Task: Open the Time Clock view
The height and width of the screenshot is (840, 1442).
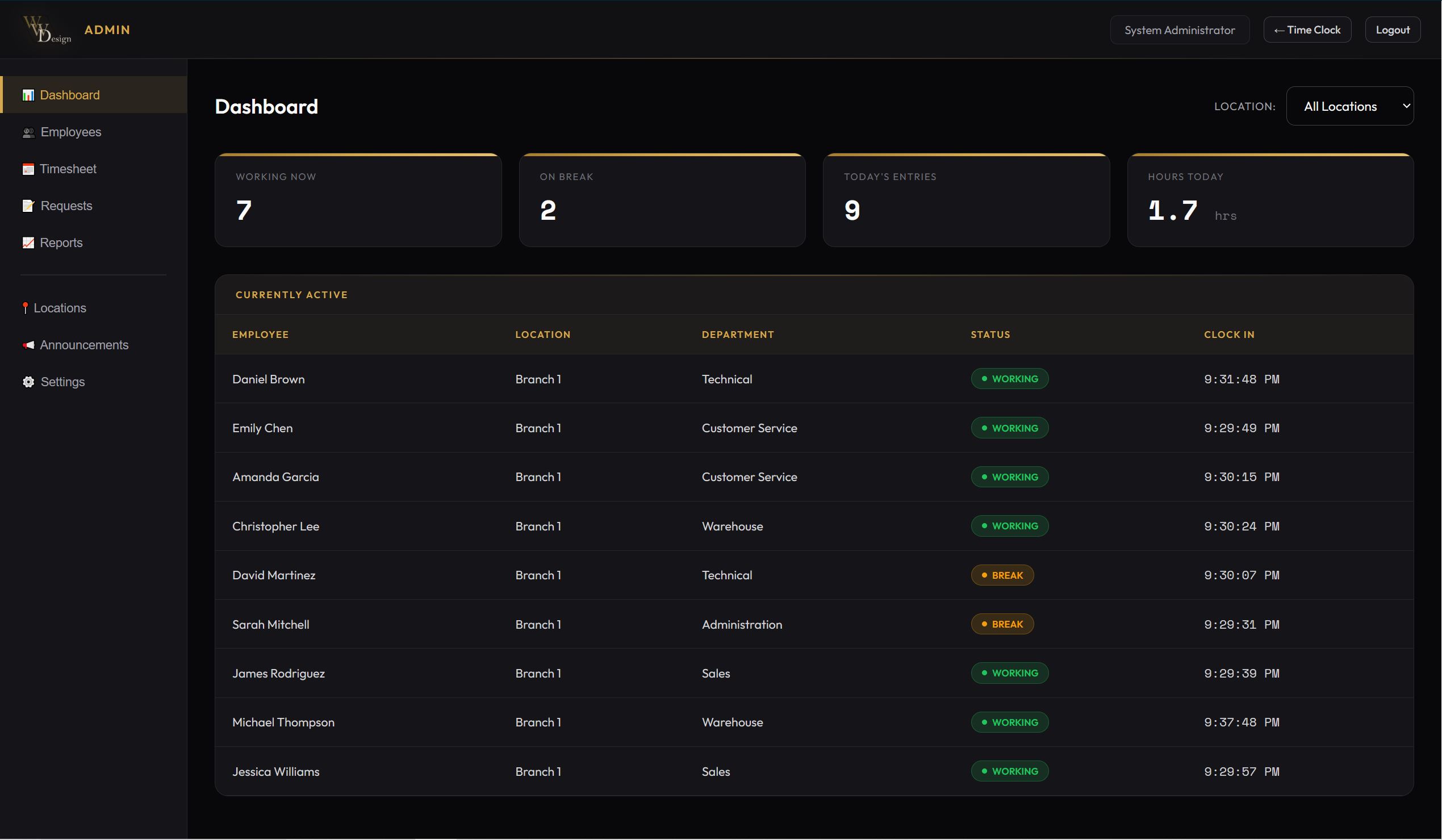Action: point(1307,29)
